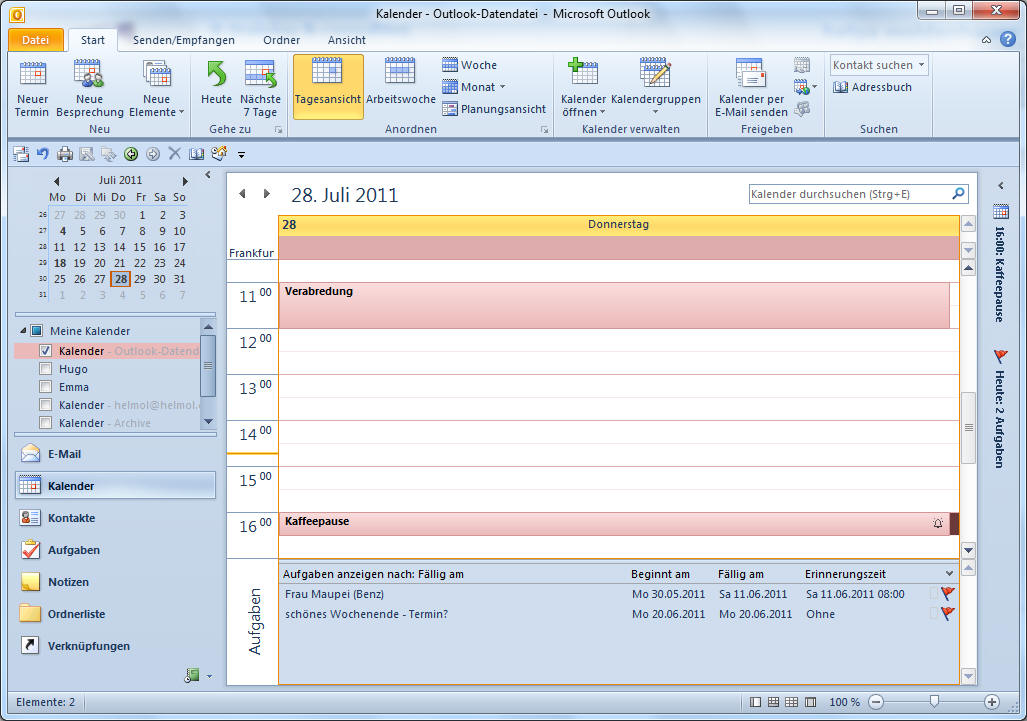Open the Kontakt suchen dropdown arrow
The width and height of the screenshot is (1027, 721).
click(x=921, y=65)
